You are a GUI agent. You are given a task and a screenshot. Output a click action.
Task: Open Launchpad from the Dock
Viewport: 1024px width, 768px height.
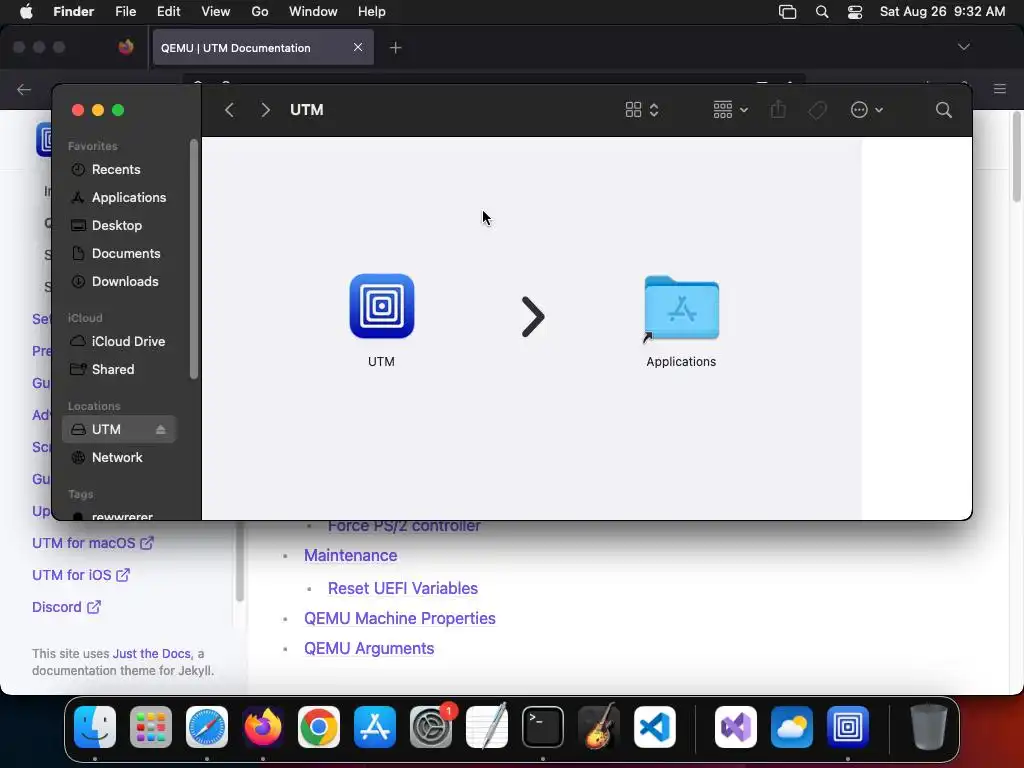click(x=151, y=727)
